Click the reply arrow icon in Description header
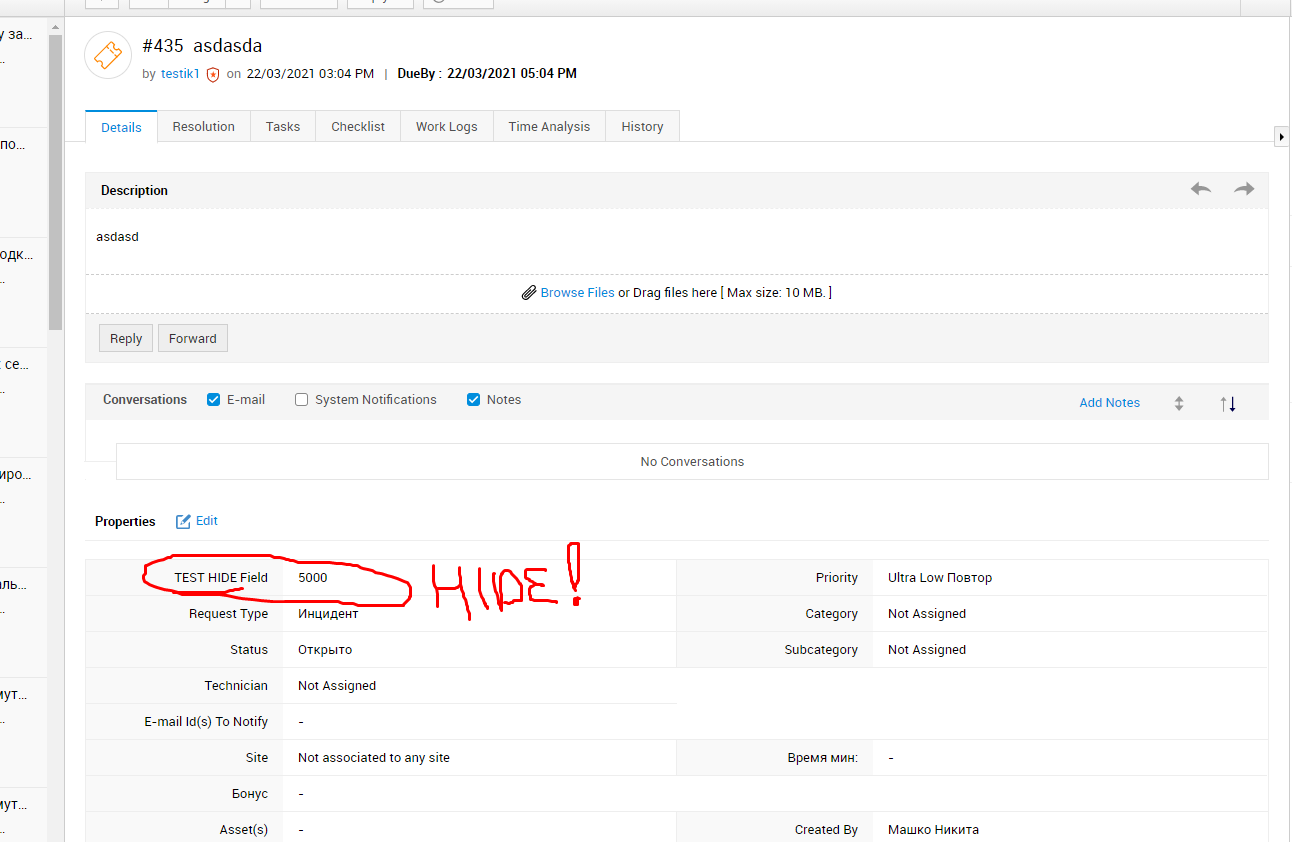Screen dimensions: 1292x842 pyautogui.click(x=1201, y=189)
